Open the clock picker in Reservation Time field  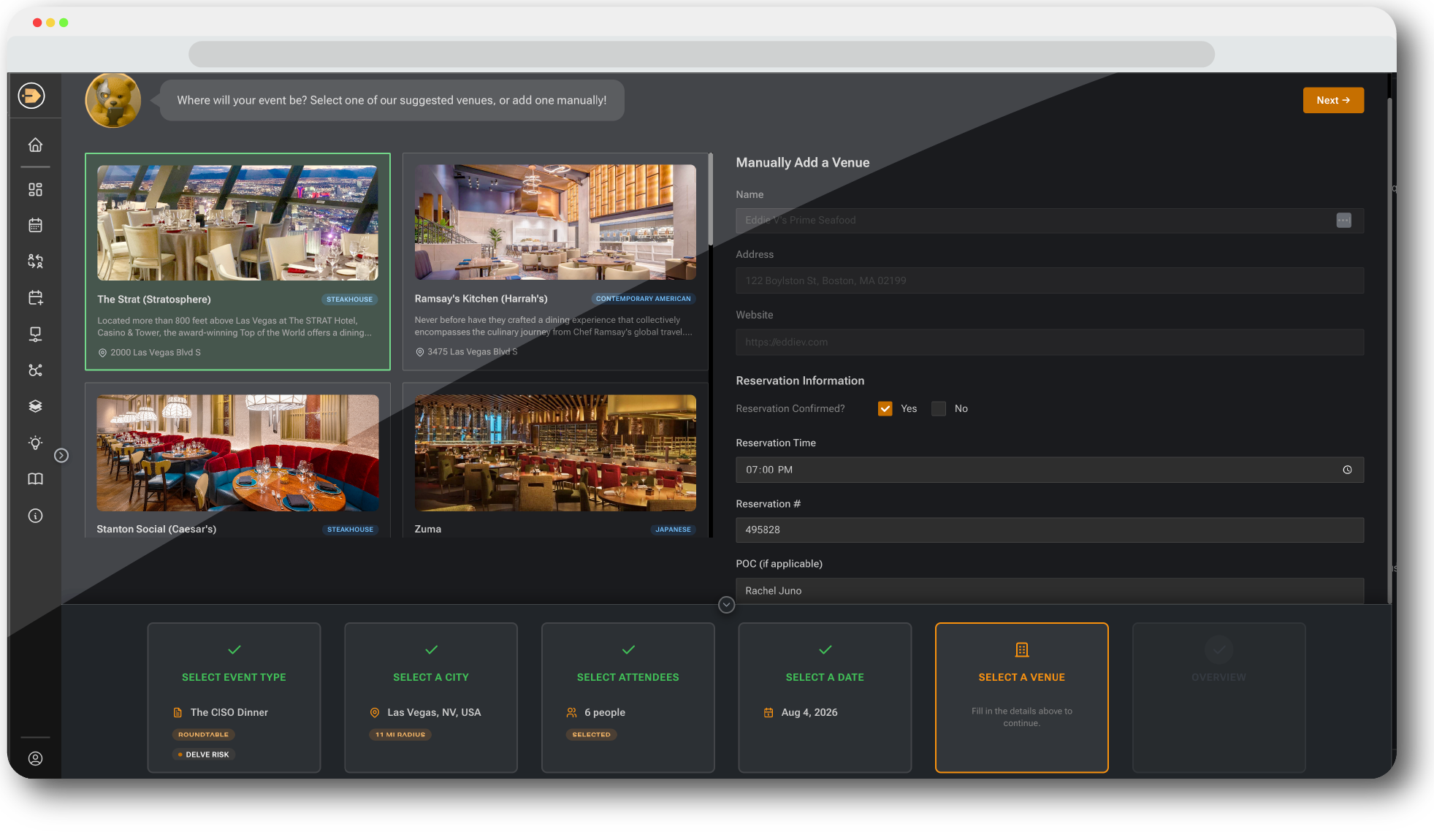coord(1348,470)
